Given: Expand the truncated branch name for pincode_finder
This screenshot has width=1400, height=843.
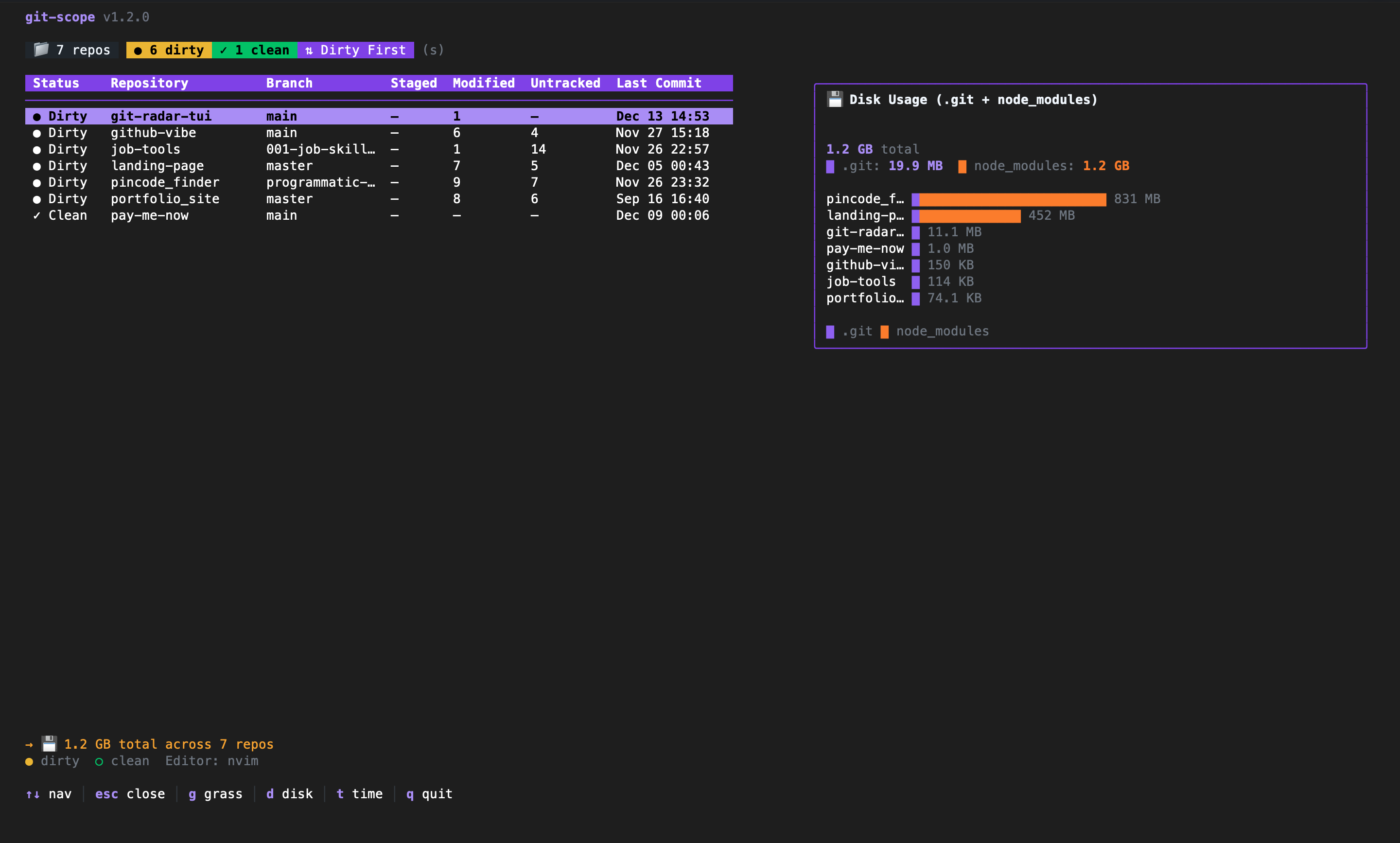Looking at the screenshot, I should 321,182.
